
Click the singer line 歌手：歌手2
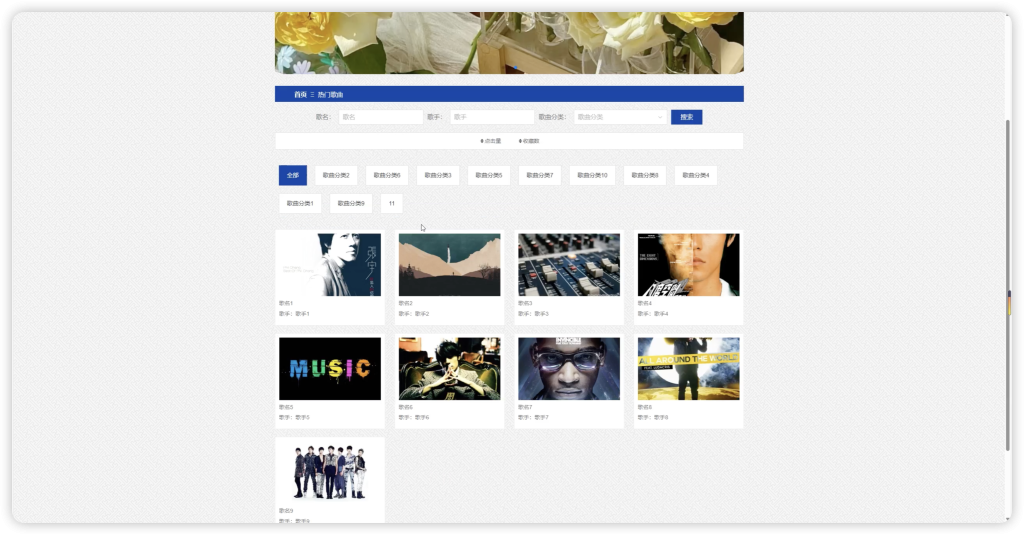[414, 314]
